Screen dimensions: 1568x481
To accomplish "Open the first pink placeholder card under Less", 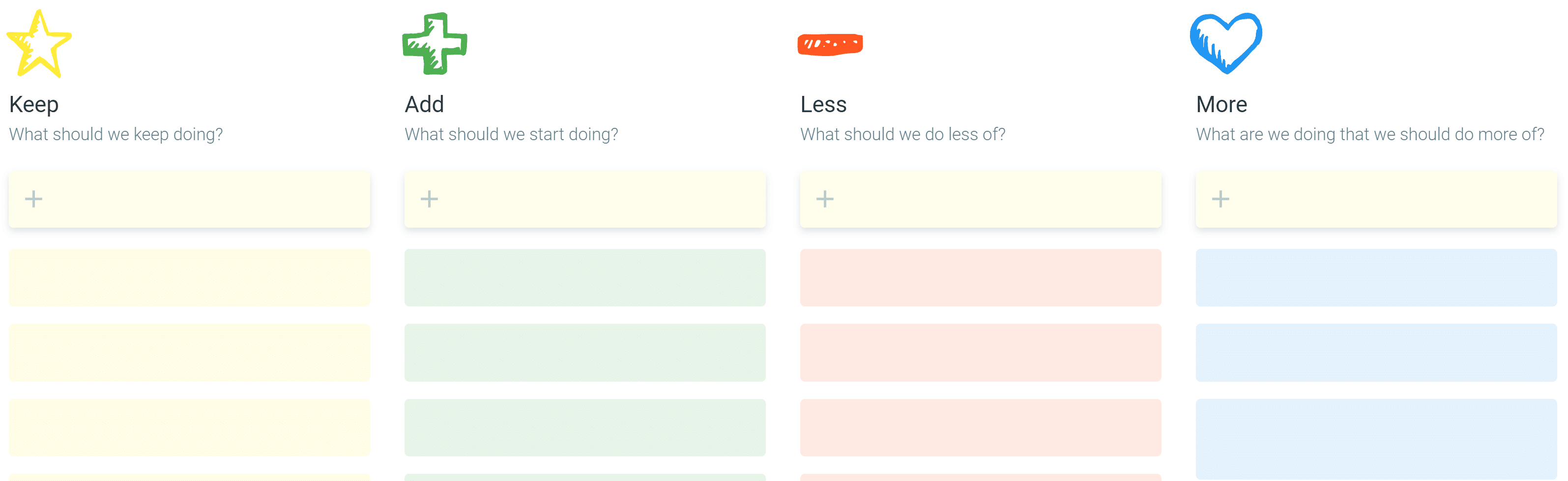I will pyautogui.click(x=981, y=278).
